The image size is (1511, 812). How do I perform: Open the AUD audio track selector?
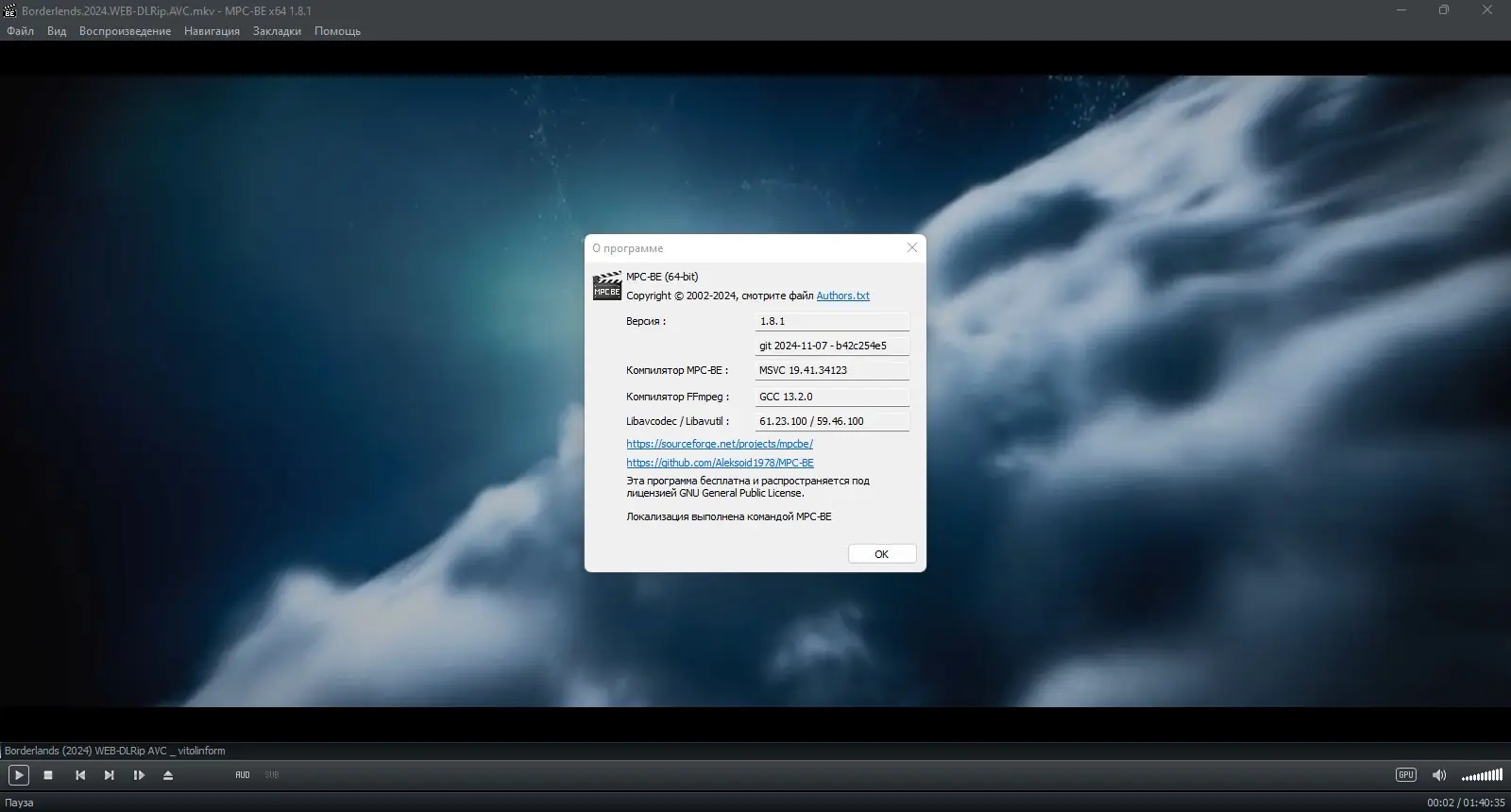[243, 775]
